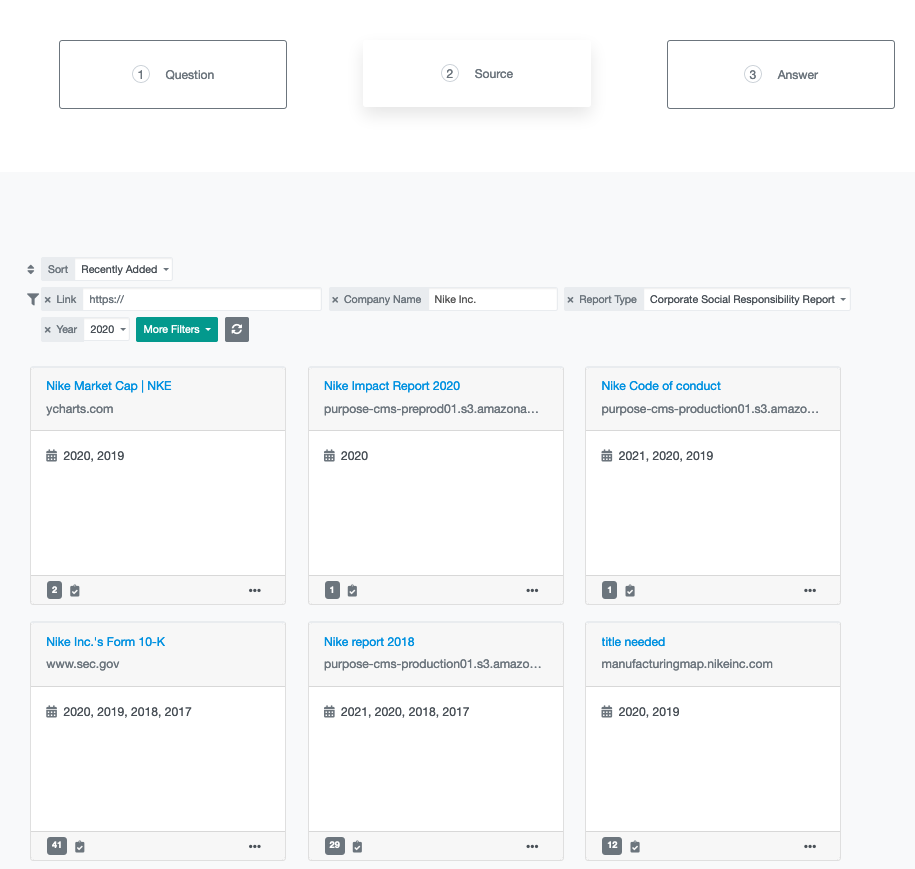Remove the Year filter
The width and height of the screenshot is (915, 869).
tap(48, 330)
